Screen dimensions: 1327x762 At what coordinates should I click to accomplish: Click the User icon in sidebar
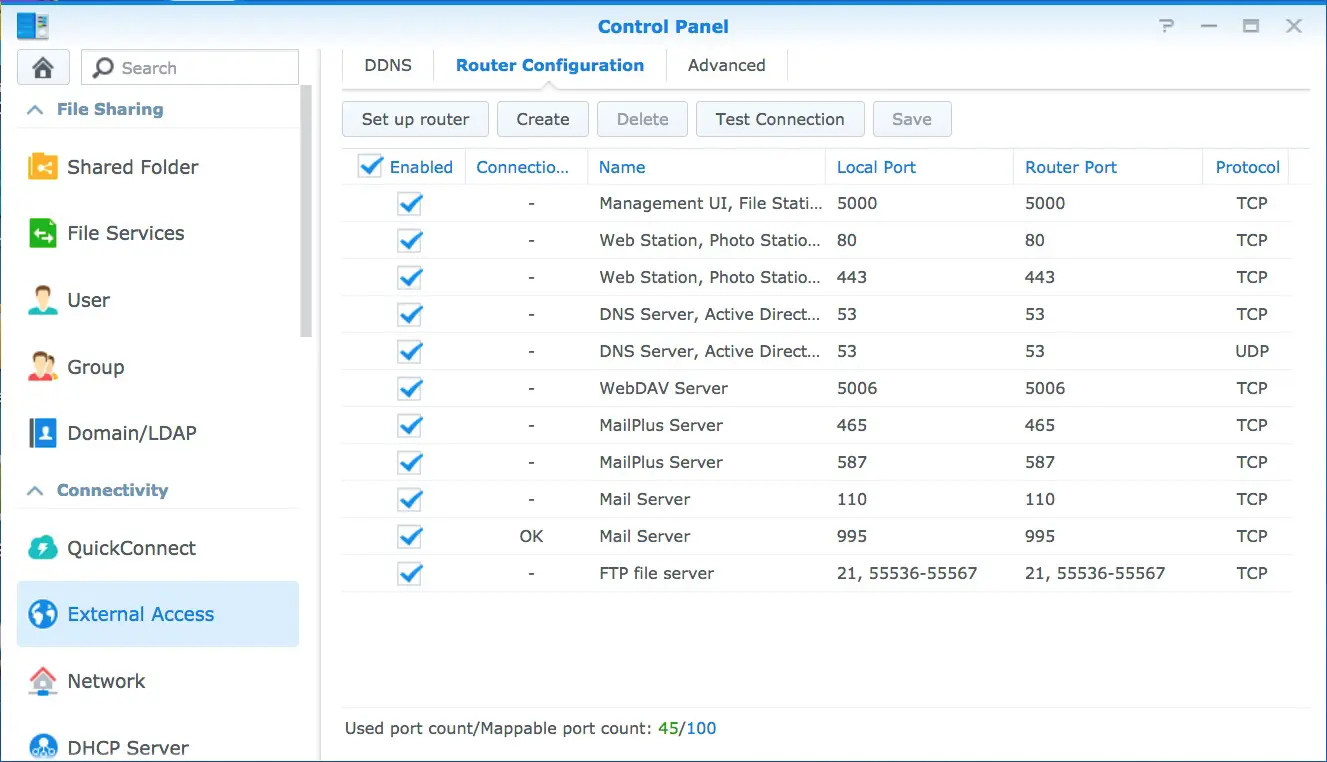[43, 300]
